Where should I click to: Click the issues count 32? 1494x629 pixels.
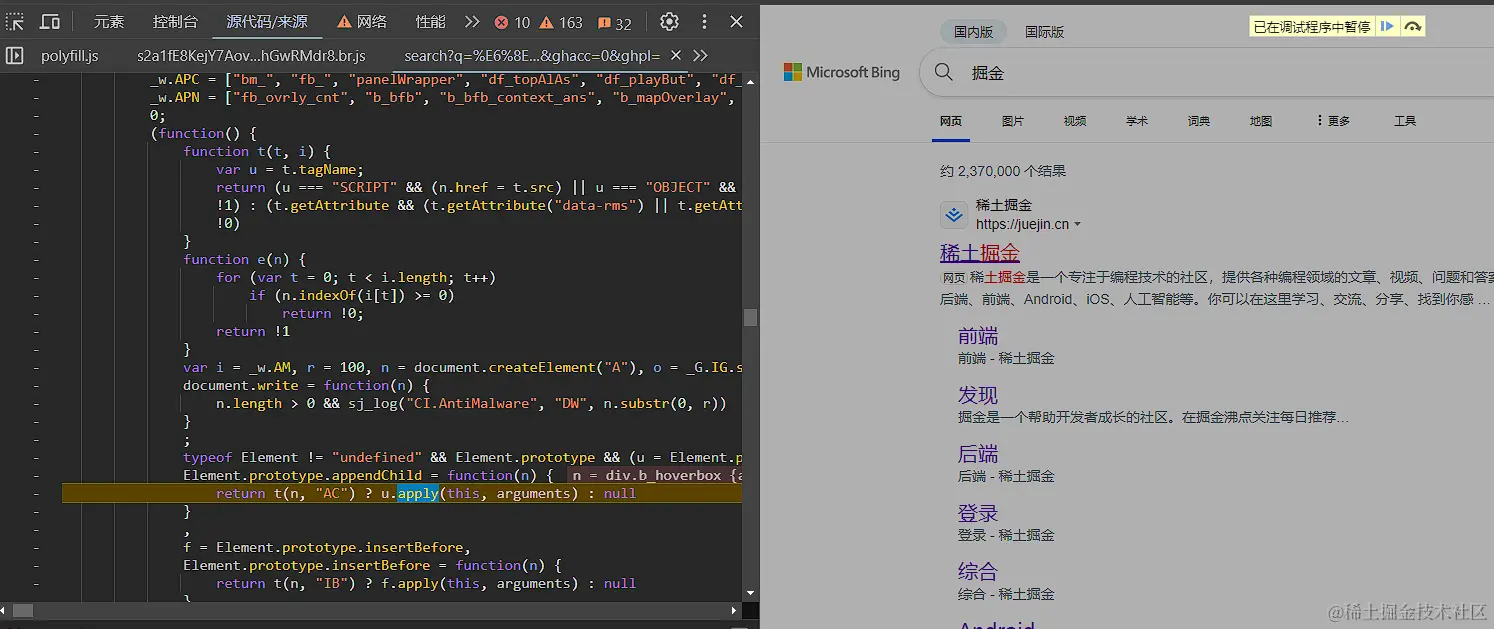615,22
